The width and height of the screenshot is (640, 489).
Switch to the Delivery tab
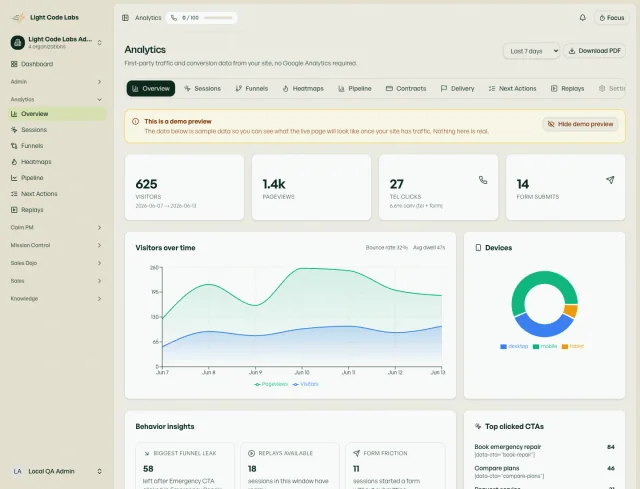point(457,89)
